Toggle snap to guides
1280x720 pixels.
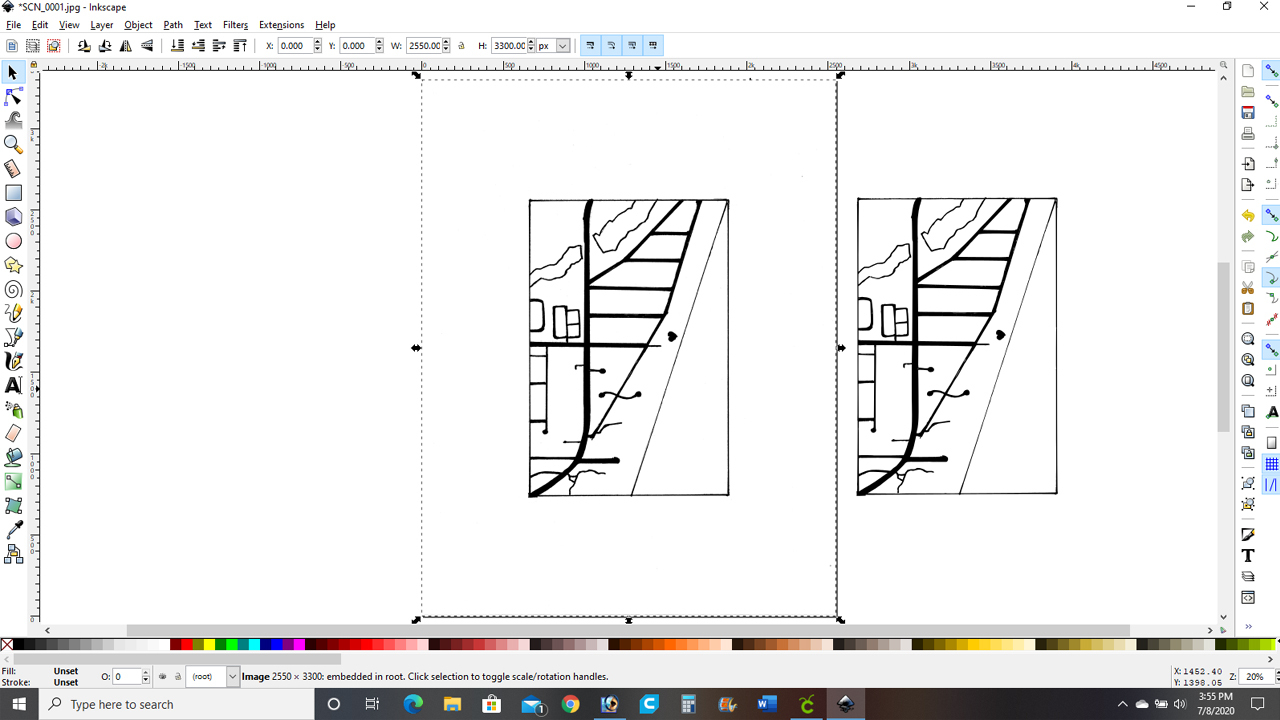tap(1272, 485)
